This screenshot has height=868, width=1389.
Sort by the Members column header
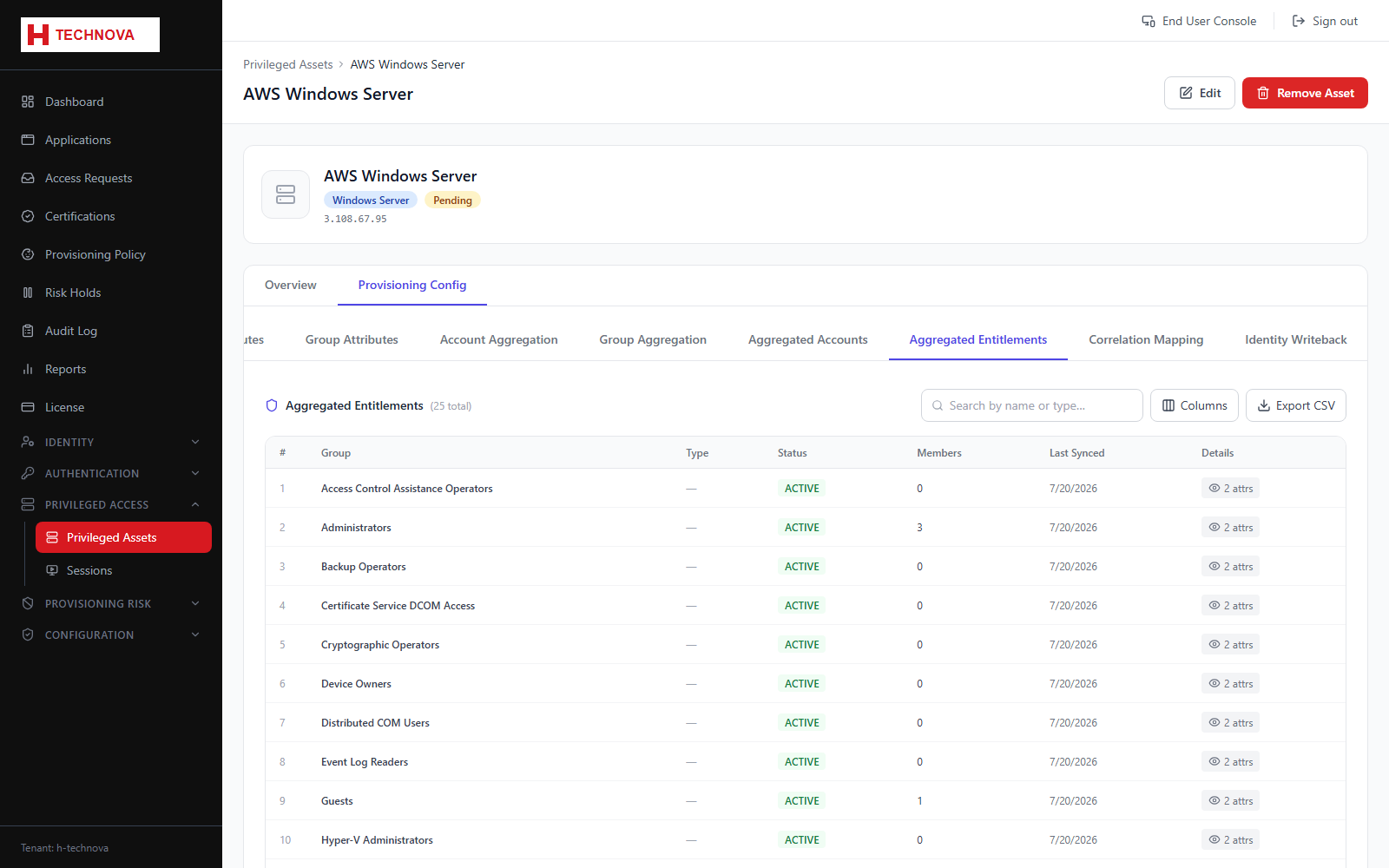coord(939,453)
